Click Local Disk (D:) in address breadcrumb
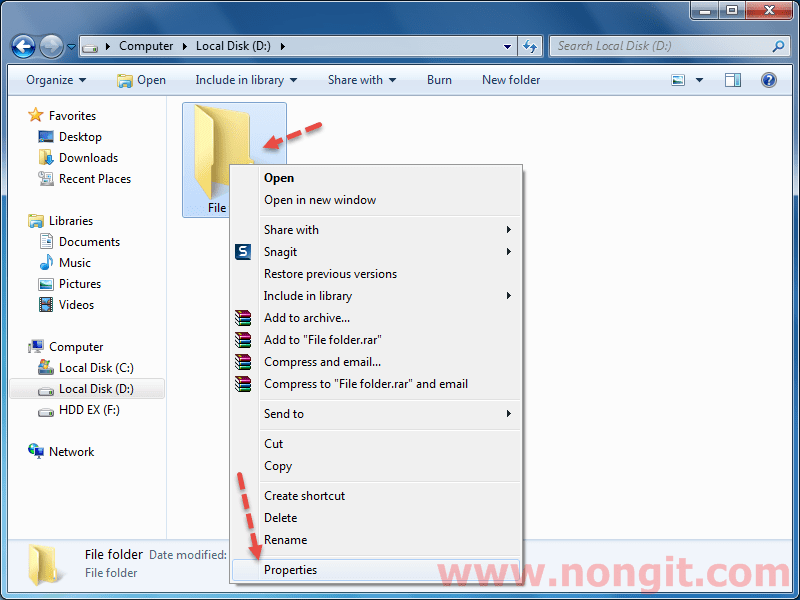 click(233, 46)
